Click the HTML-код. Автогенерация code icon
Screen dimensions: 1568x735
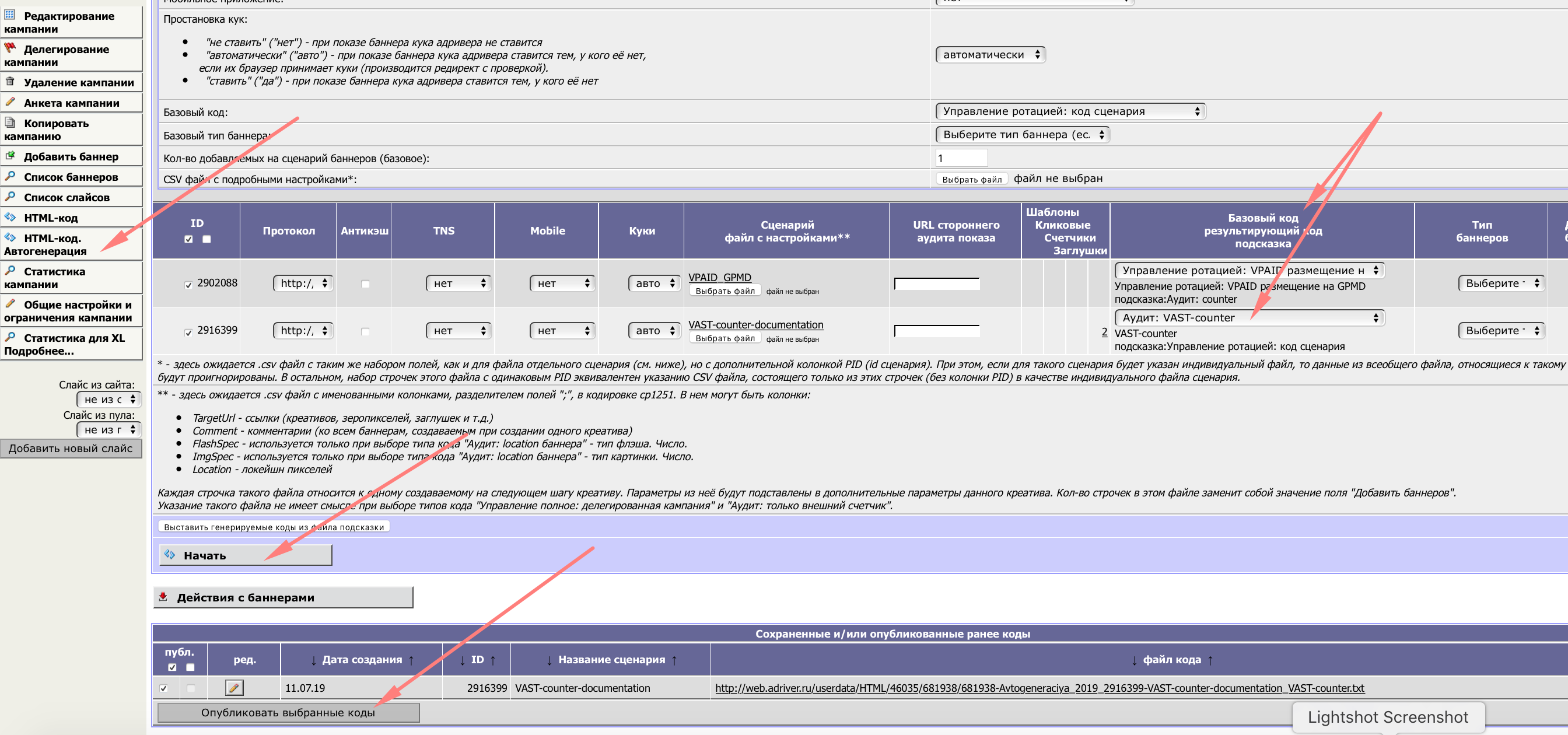10,237
